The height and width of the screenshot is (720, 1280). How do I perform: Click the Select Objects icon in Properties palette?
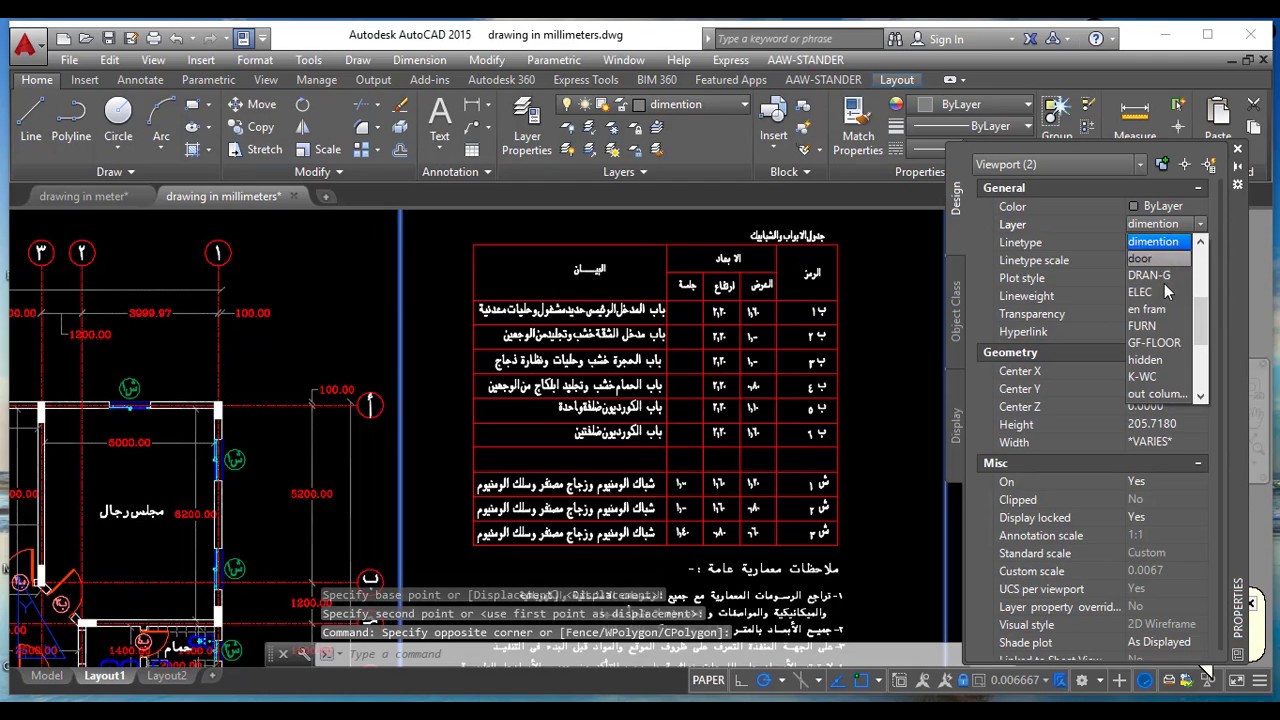click(1186, 164)
